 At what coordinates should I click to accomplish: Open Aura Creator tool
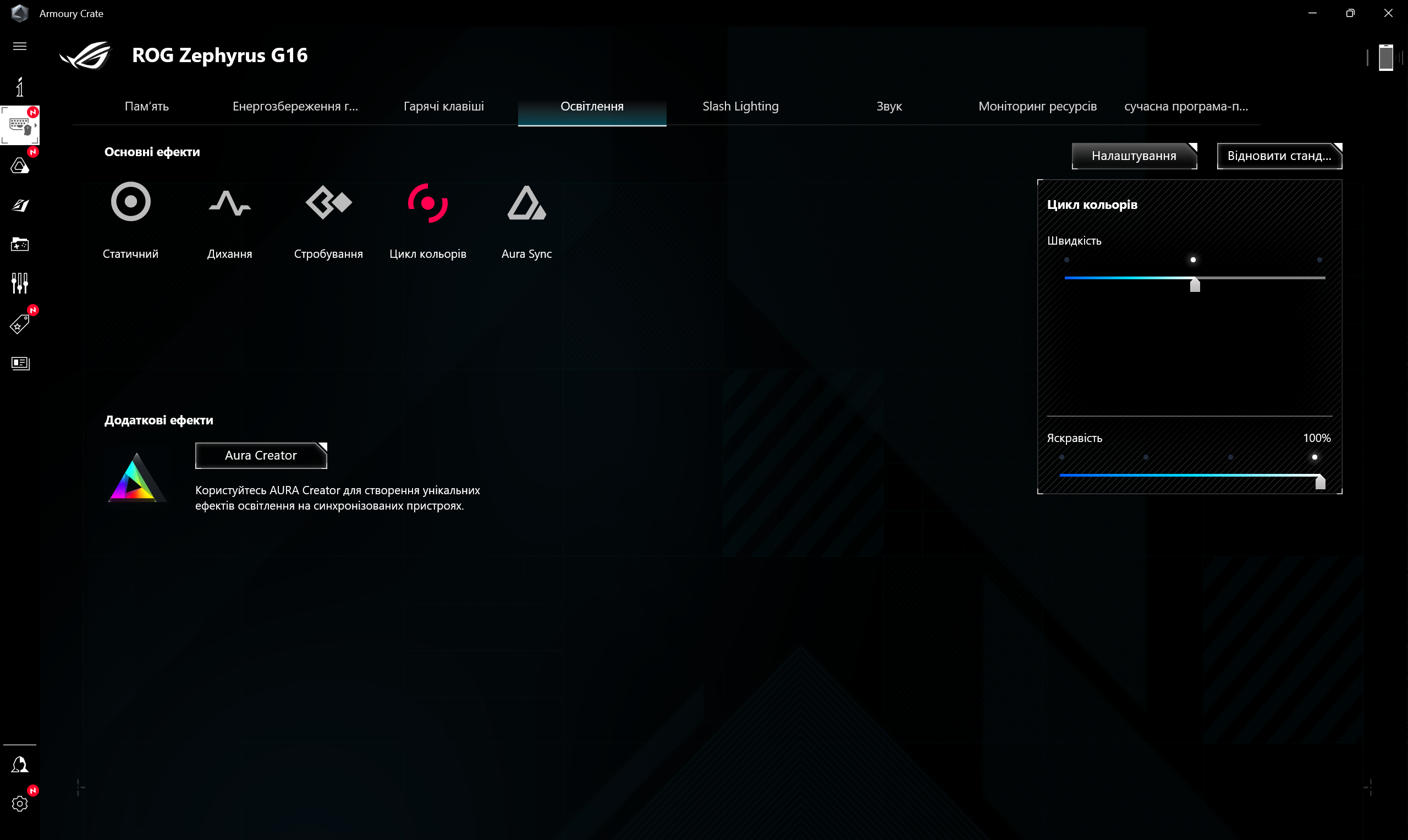coord(260,455)
